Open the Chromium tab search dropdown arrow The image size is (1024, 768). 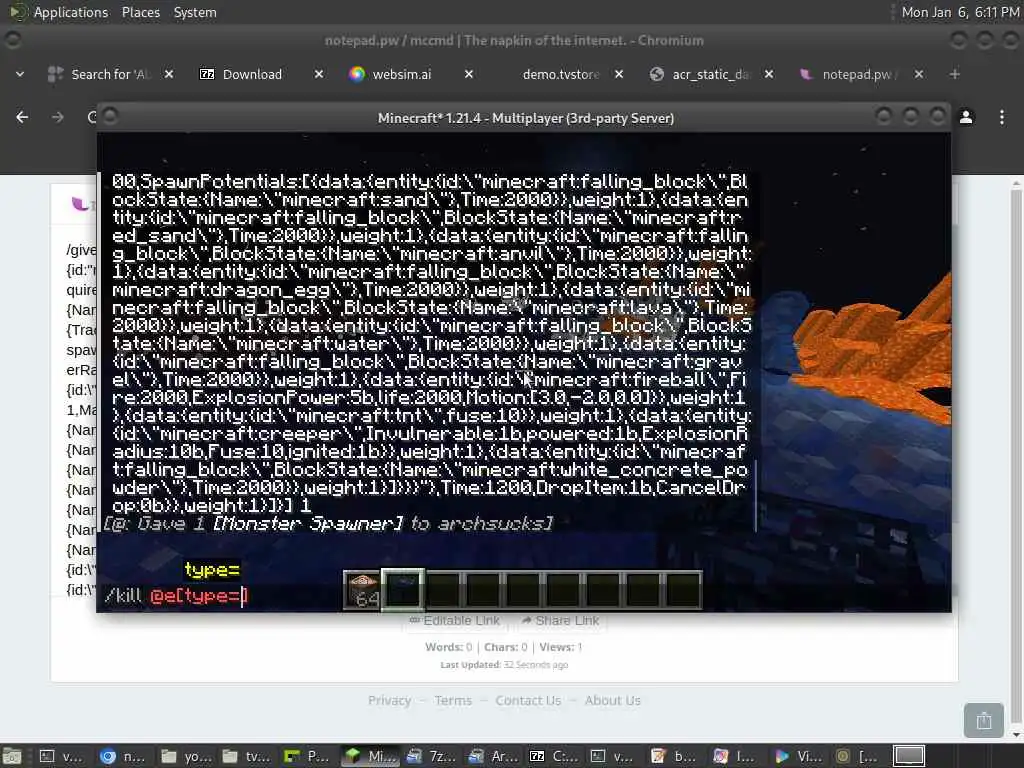point(20,74)
